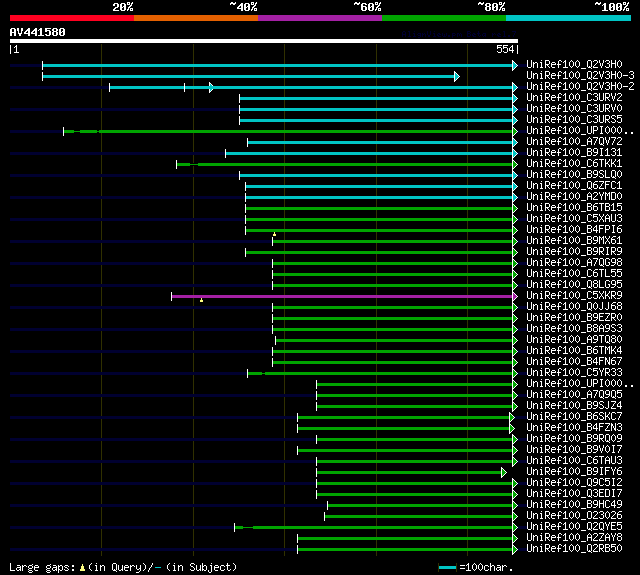The image size is (640, 575).
Task: Open the UniRef100_C3URV2 hit
Action: pos(574,98)
